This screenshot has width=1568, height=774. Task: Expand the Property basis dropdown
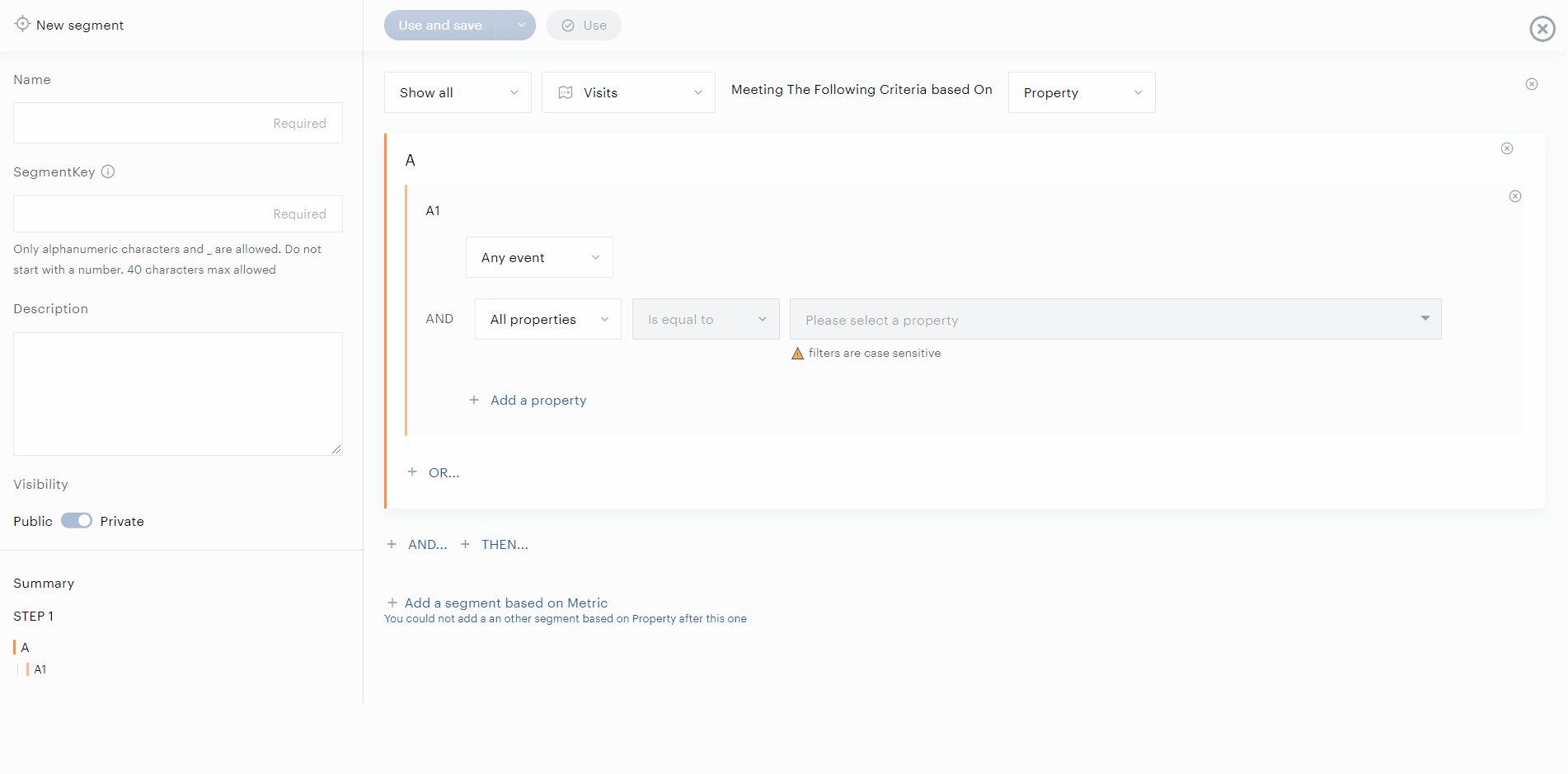tap(1081, 92)
